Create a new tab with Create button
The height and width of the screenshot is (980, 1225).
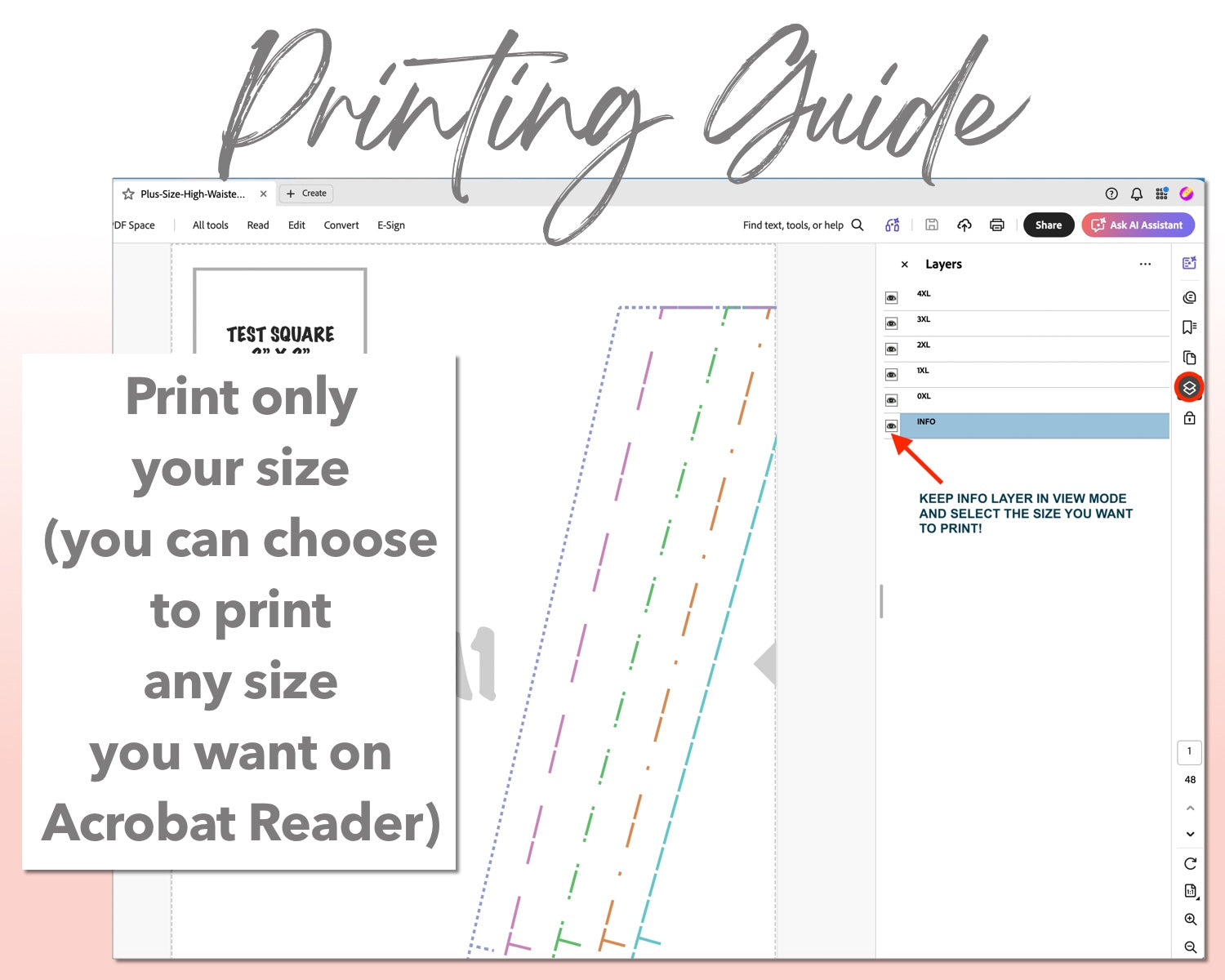pos(306,194)
